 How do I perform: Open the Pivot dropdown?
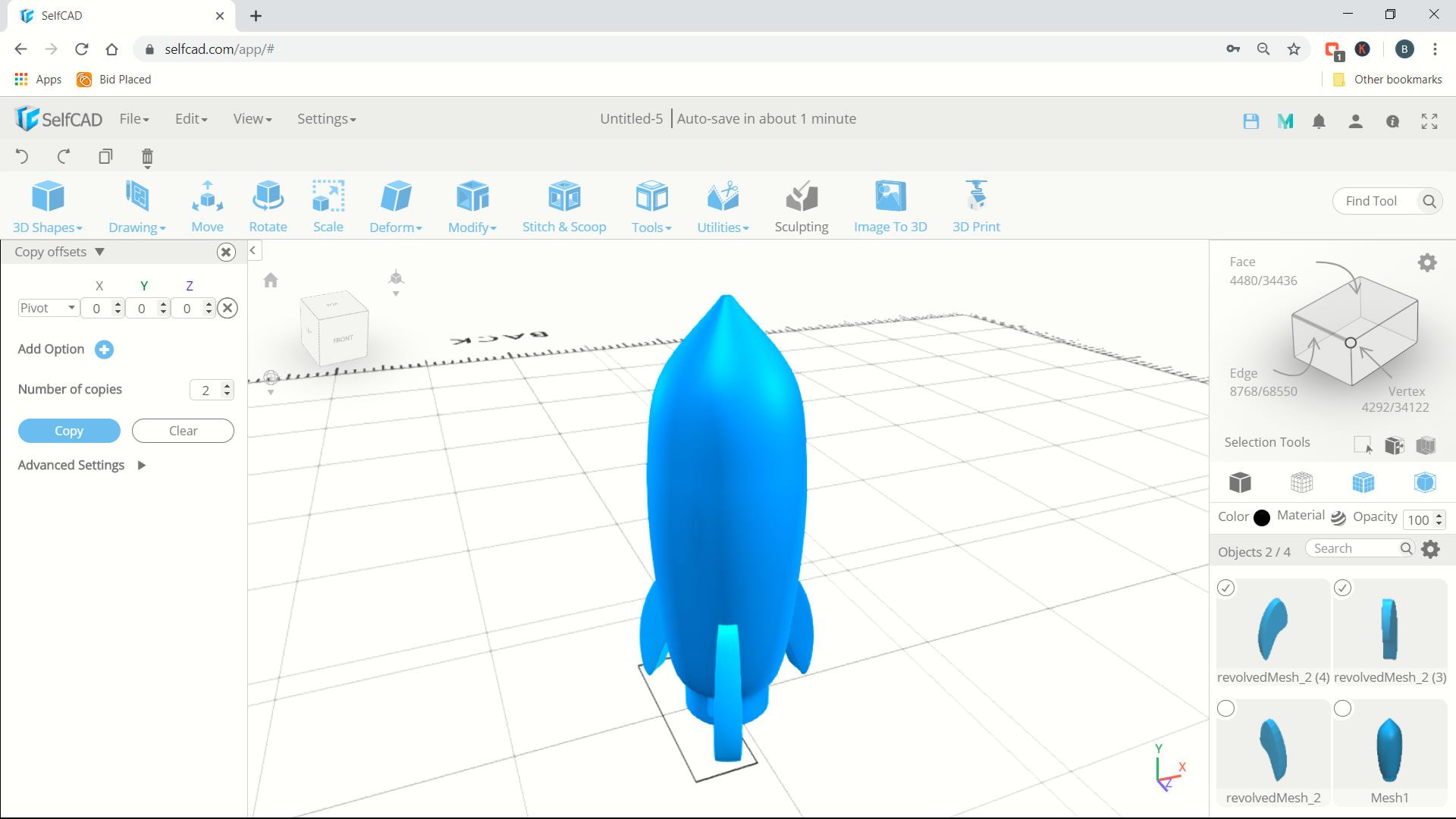pyautogui.click(x=48, y=308)
